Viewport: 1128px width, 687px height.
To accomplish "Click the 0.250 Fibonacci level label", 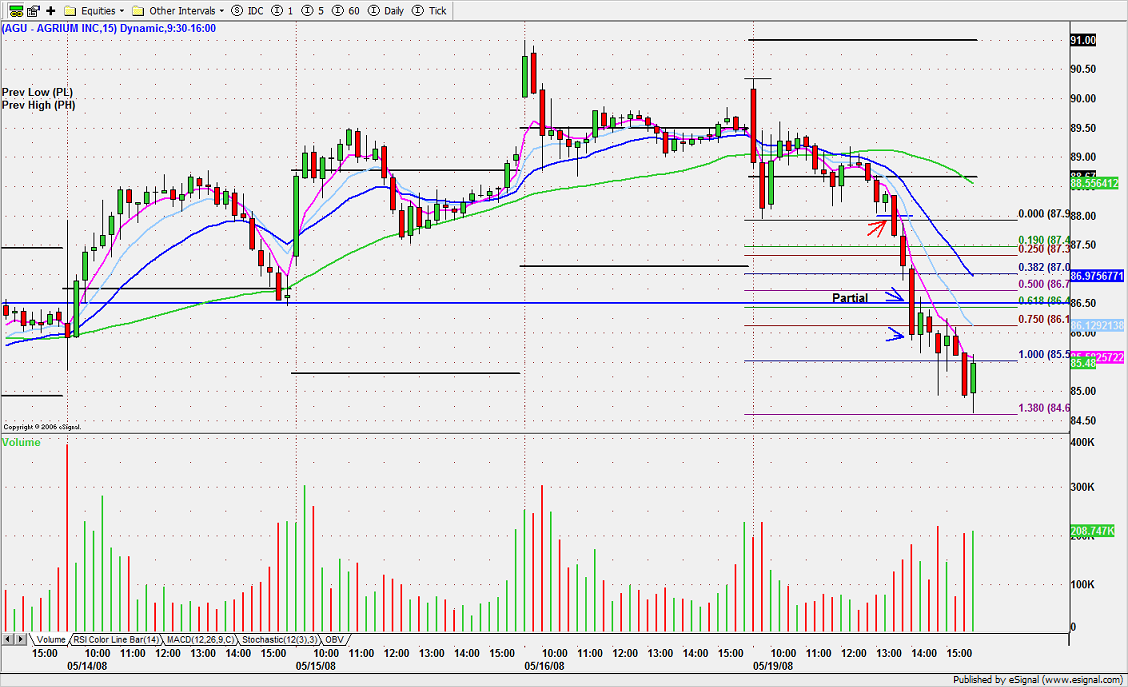I will (x=1044, y=249).
